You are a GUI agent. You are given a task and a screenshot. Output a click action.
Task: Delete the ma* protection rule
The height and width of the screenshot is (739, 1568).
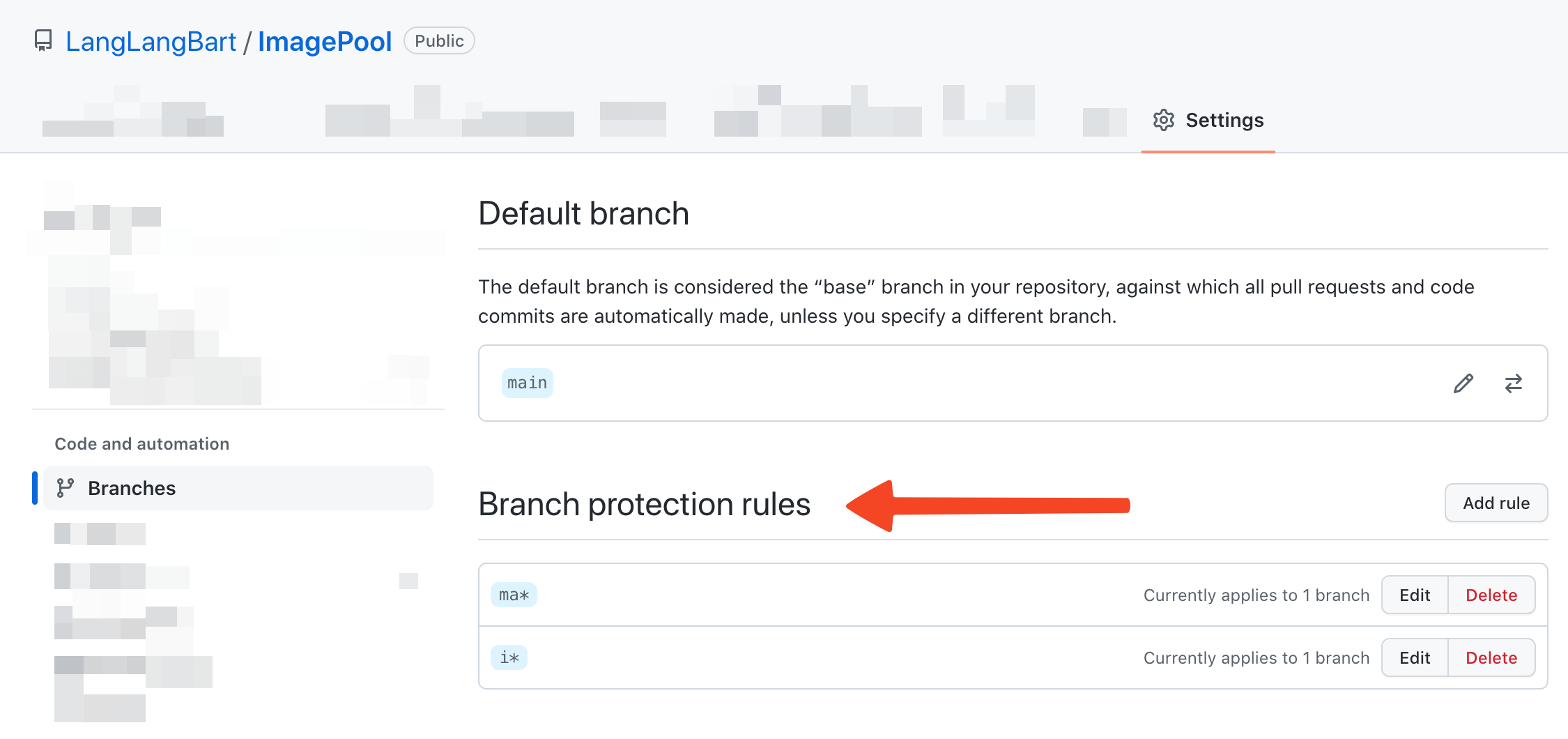point(1491,595)
